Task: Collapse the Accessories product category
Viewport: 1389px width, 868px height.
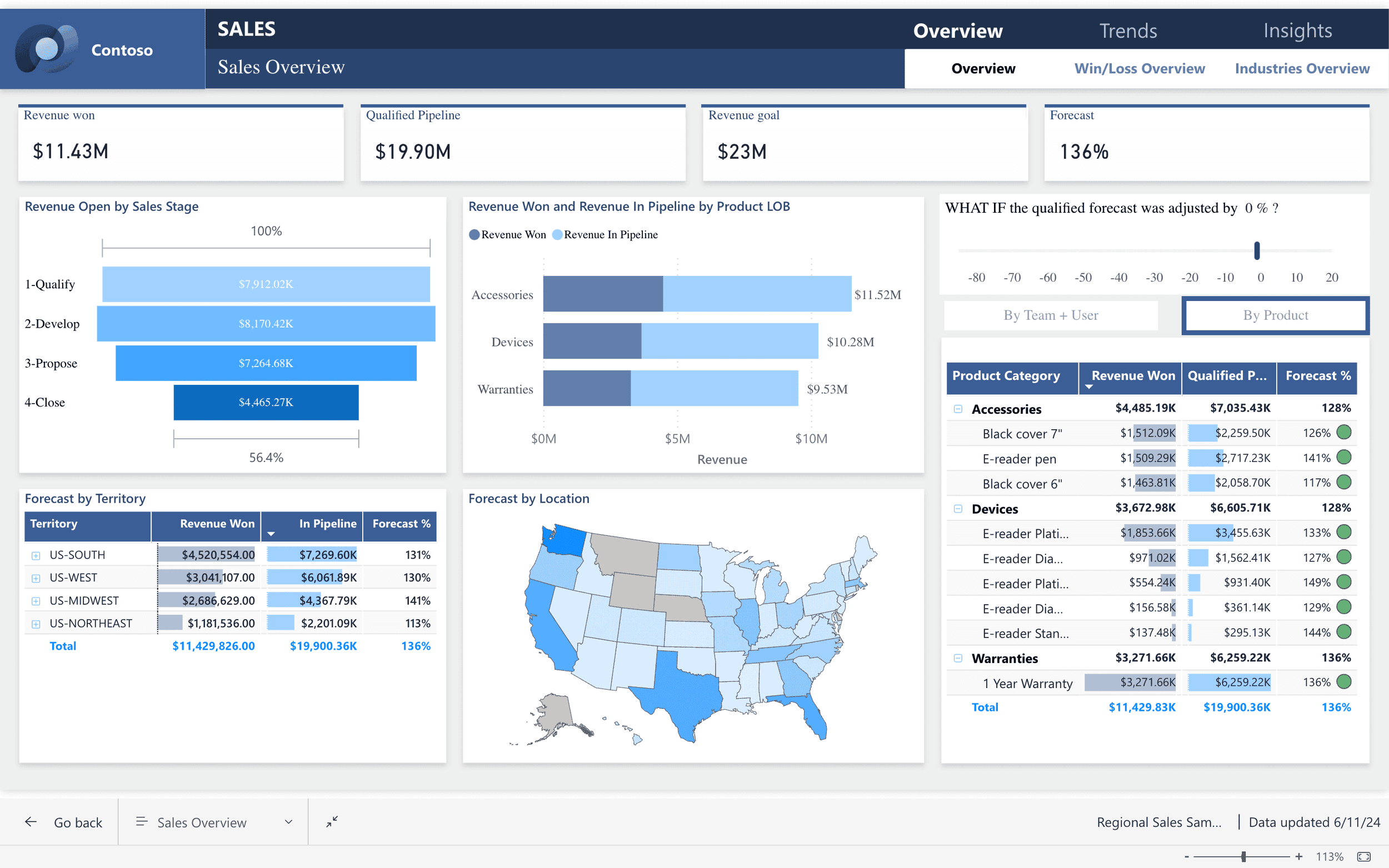Action: pos(958,409)
